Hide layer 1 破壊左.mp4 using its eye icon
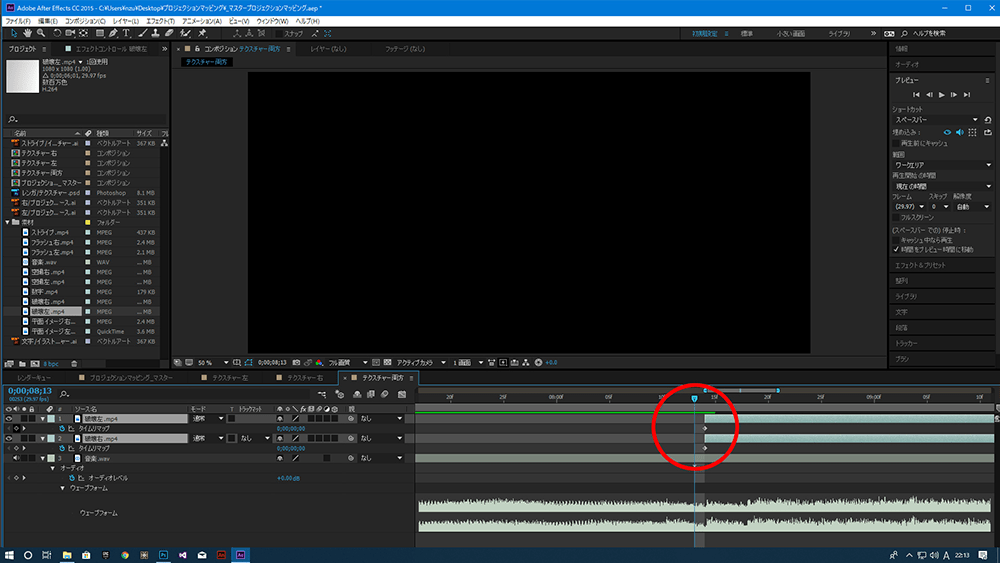 click(x=10, y=419)
